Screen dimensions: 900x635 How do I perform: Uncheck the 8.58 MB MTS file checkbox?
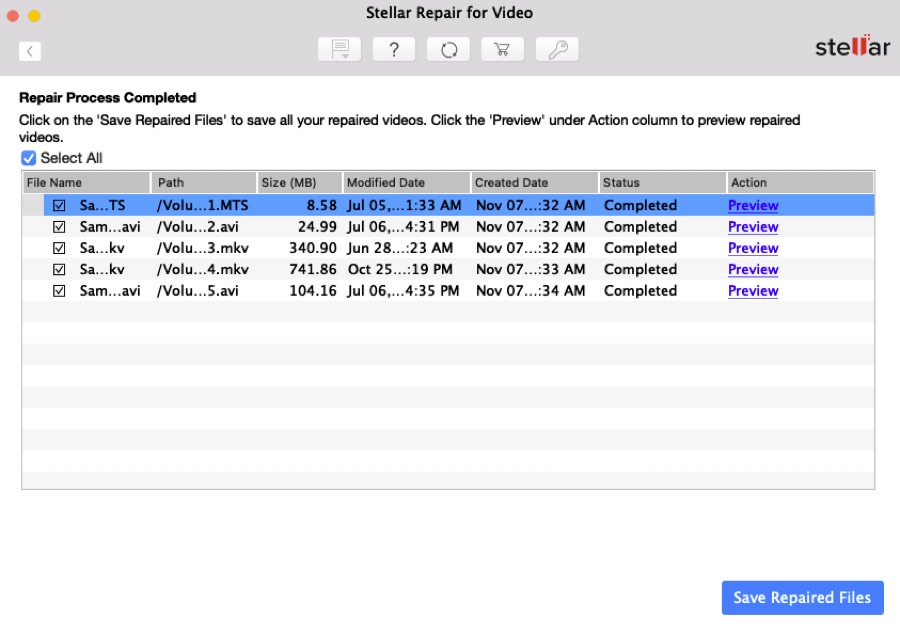tap(59, 205)
